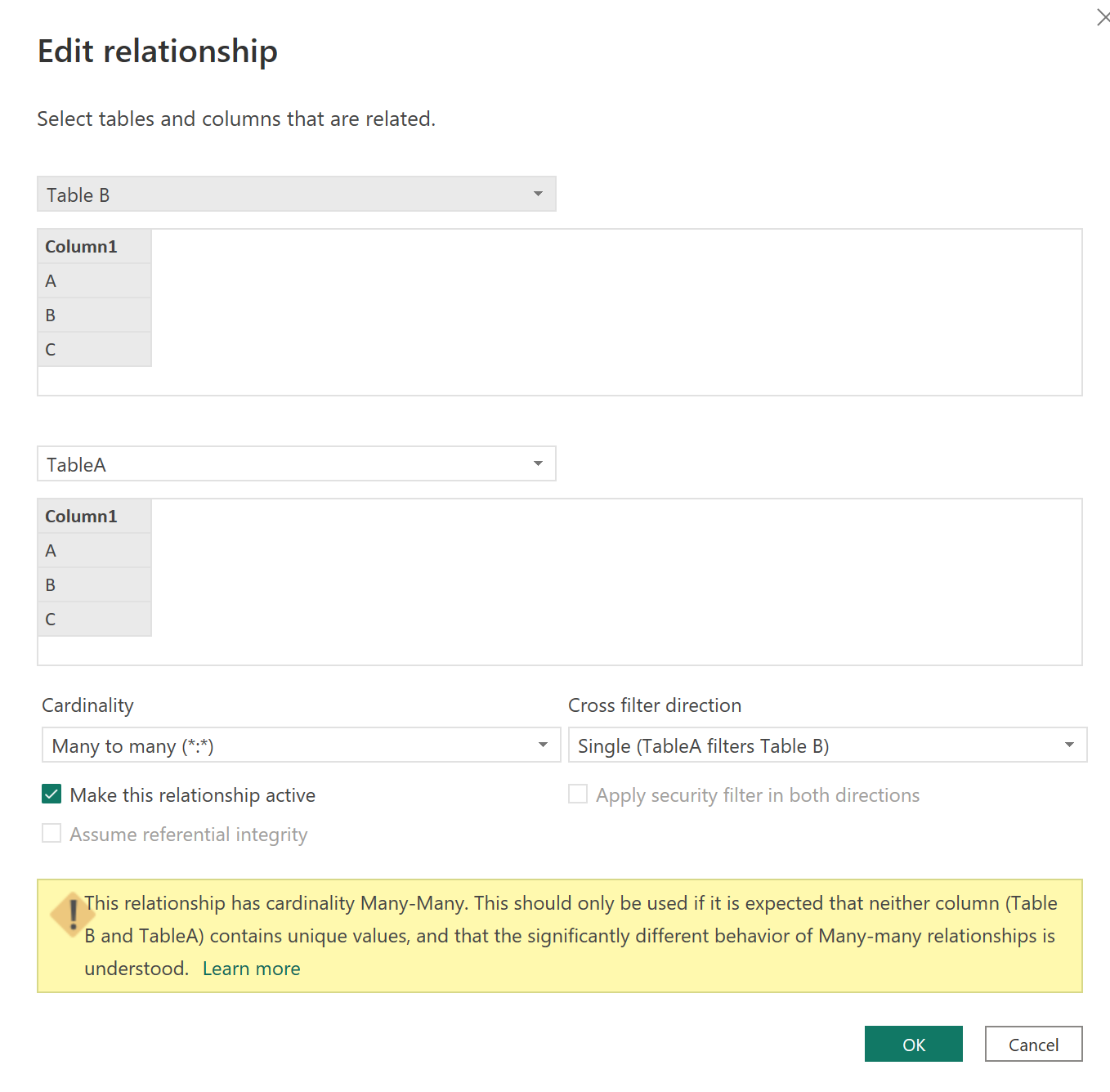The width and height of the screenshot is (1110, 1092).
Task: Click the Cross filter direction label
Action: 655,705
